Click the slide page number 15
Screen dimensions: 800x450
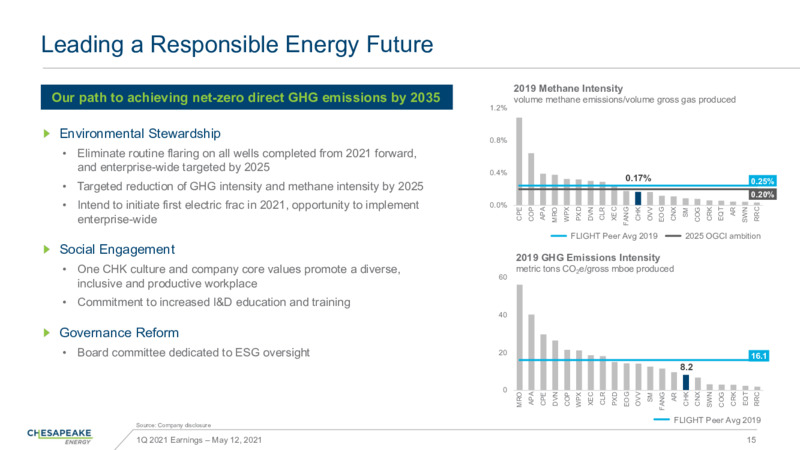752,440
